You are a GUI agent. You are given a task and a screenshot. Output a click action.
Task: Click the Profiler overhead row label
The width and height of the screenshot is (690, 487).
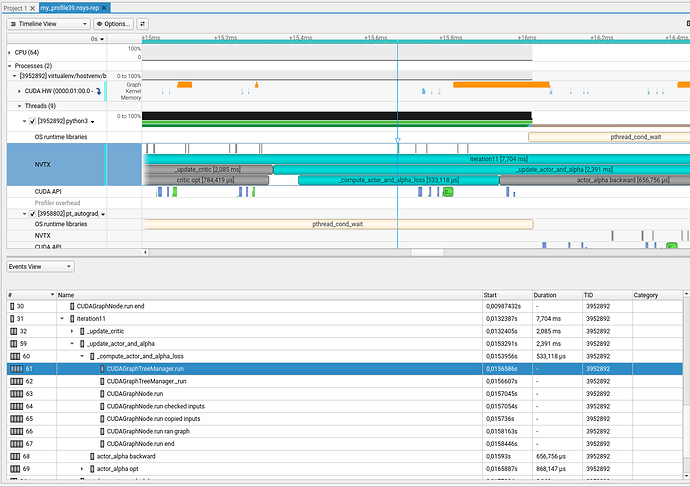point(57,203)
